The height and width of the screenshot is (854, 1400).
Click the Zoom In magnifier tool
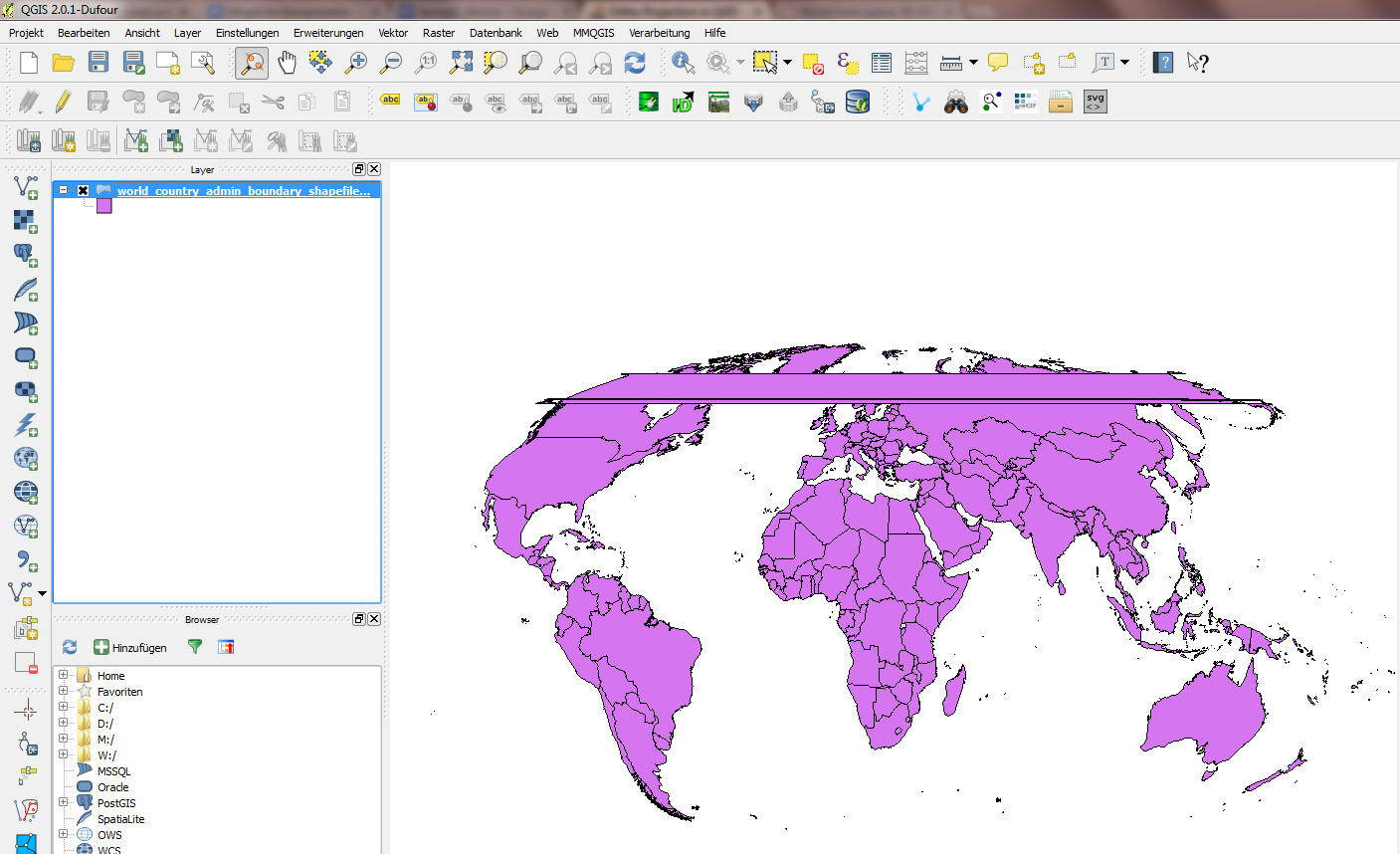(355, 63)
